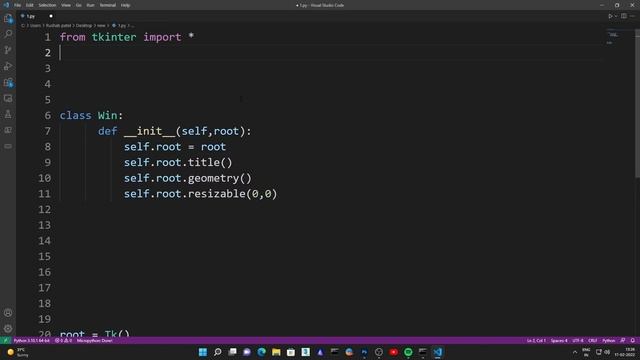This screenshot has height=360, width=640.
Task: Open the Manage gear icon
Action: [x=8, y=329]
